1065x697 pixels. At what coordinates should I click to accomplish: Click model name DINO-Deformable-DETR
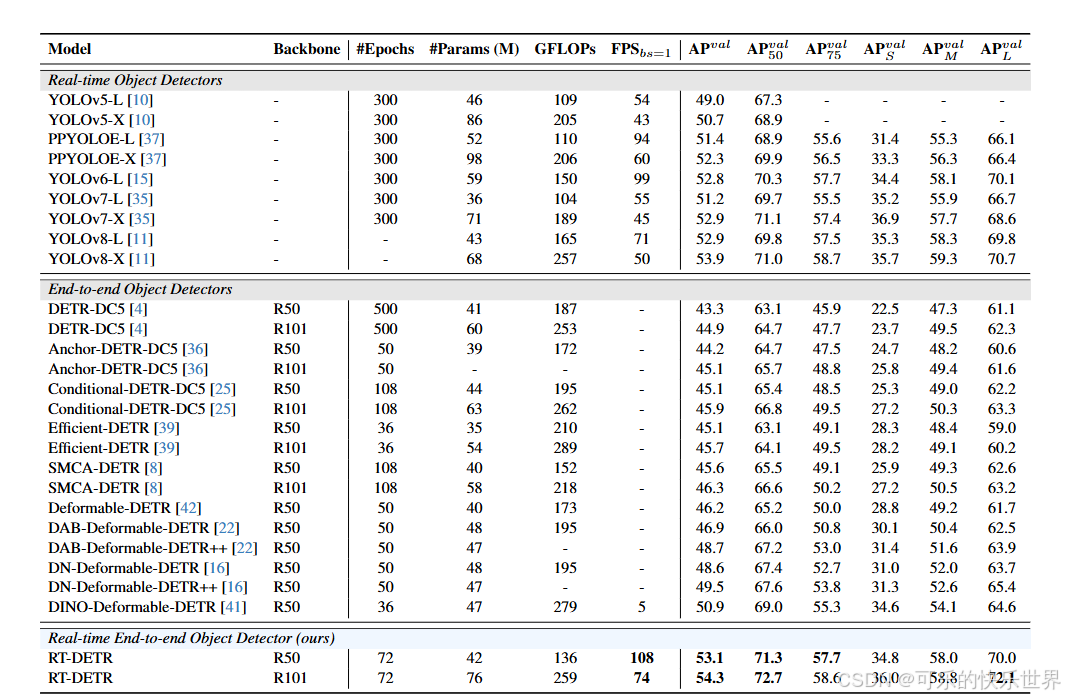coord(132,607)
